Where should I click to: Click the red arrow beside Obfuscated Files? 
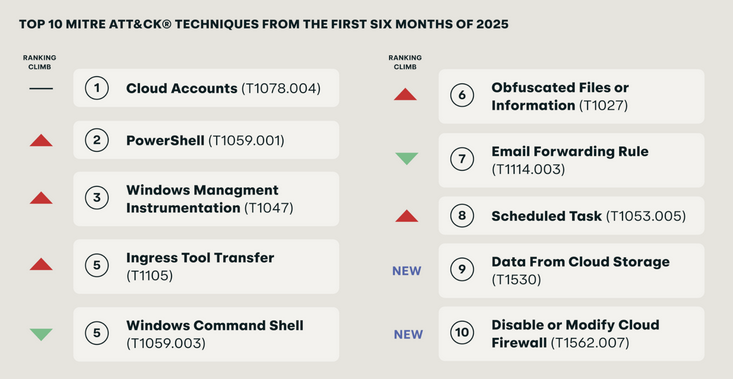point(405,94)
